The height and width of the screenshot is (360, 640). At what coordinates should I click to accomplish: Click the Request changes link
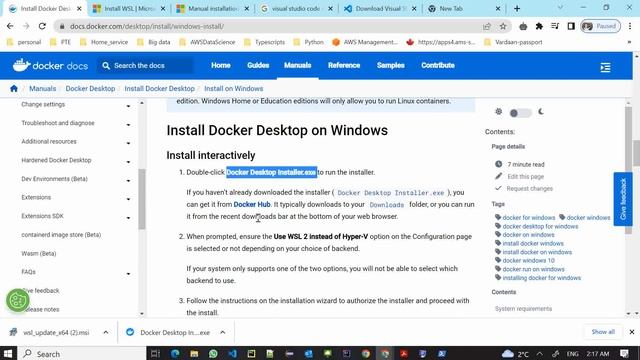coord(529,189)
